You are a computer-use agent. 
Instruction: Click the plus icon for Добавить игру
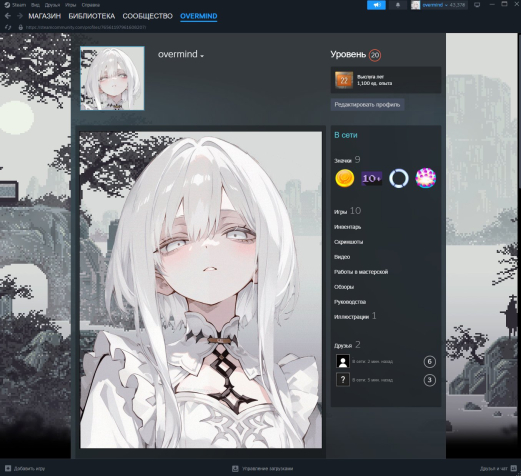tap(8, 468)
